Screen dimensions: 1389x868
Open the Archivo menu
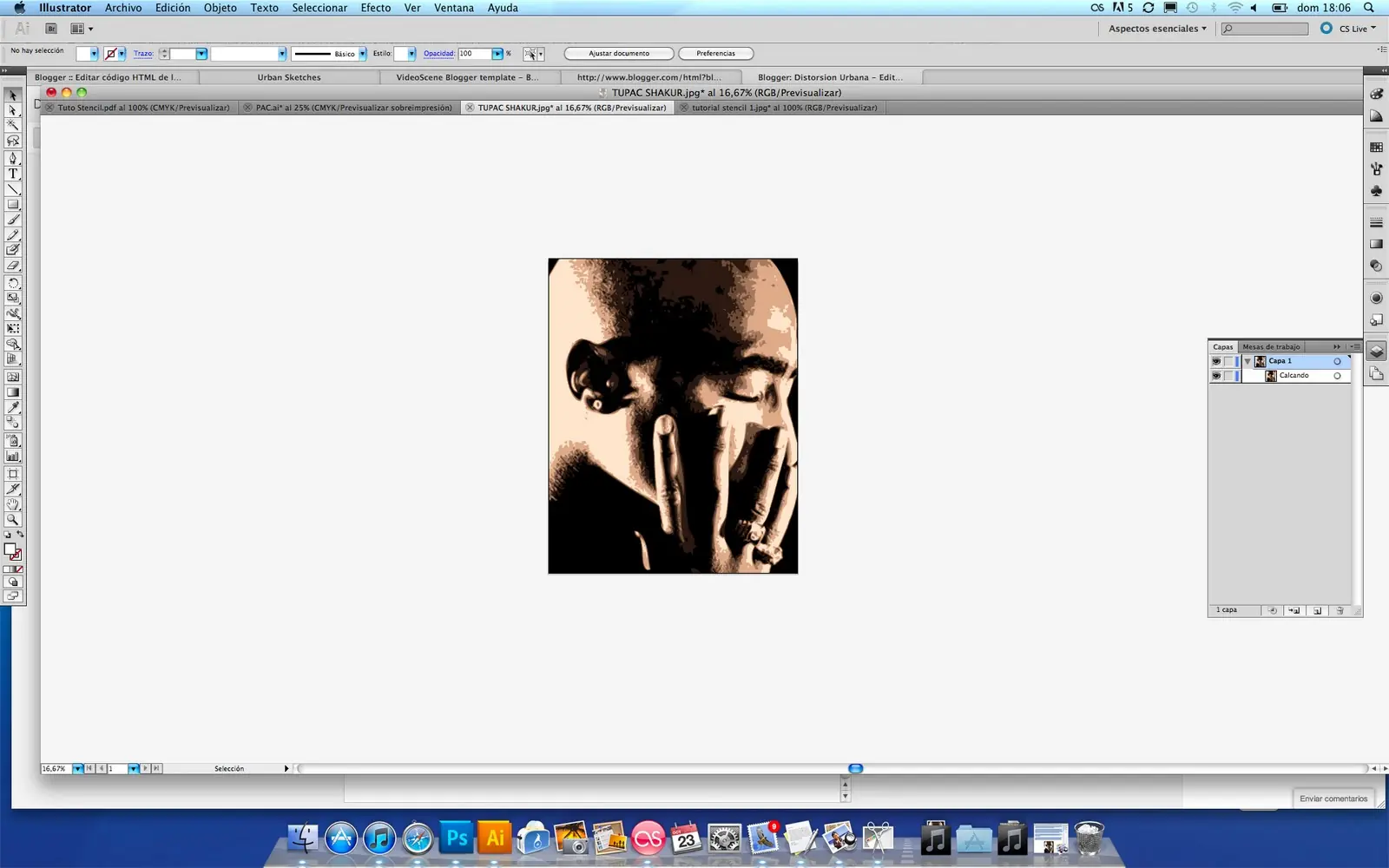coord(123,8)
